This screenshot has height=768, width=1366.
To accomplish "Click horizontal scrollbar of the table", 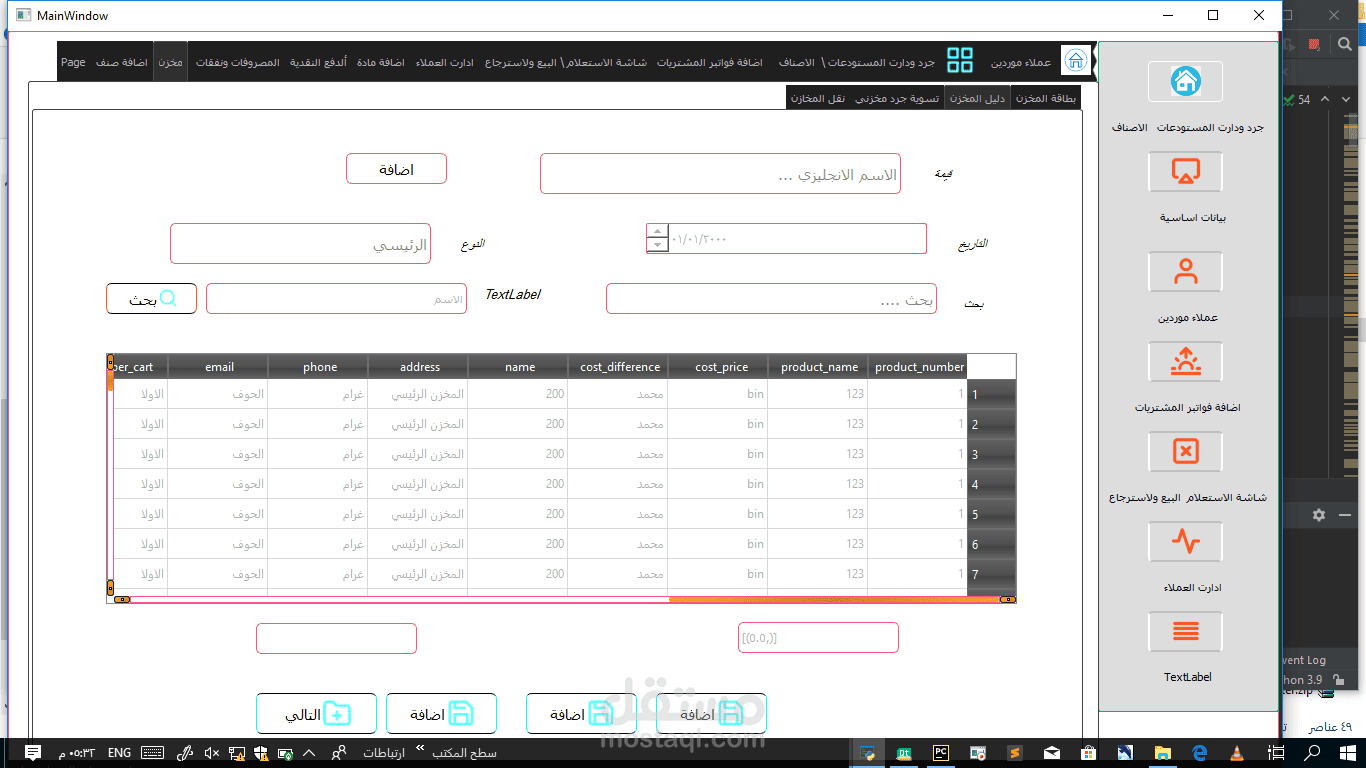I will (x=565, y=599).
